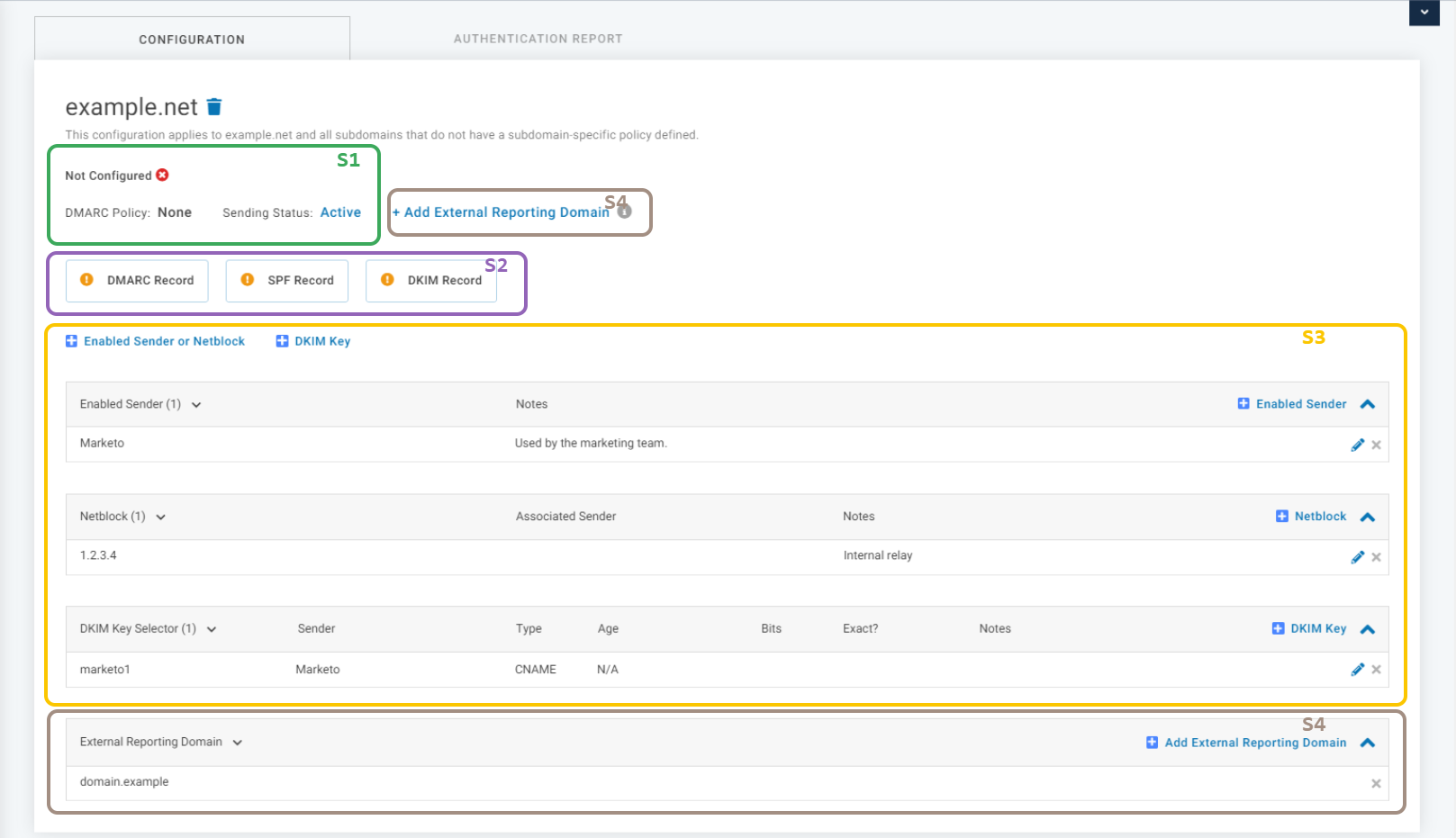The image size is (1456, 838).
Task: Edit the 1.2.3.4 netblock entry
Action: 1358,557
